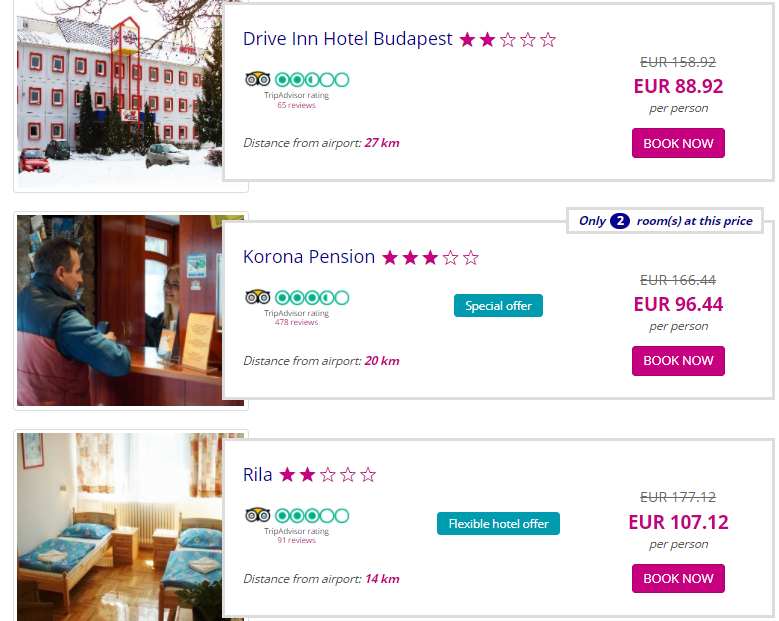Screen dimensions: 779x621
Task: Click TripAdvisor owl icon for Korona Pension
Action: point(257,297)
